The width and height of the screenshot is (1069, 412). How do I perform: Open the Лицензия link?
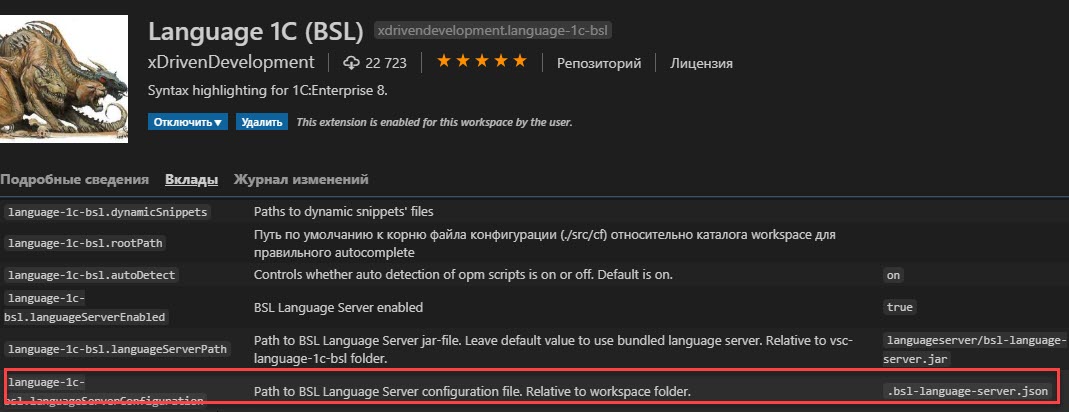coord(701,63)
